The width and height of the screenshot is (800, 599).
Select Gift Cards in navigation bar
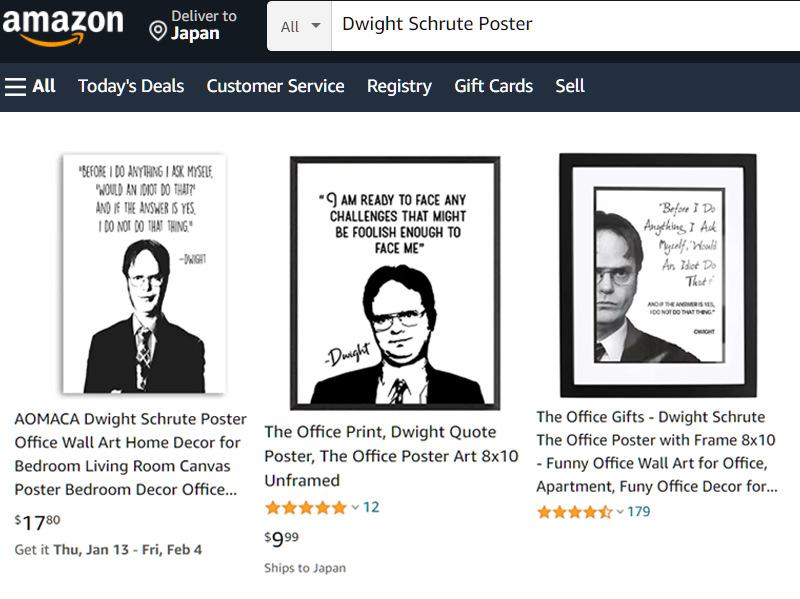coord(493,86)
